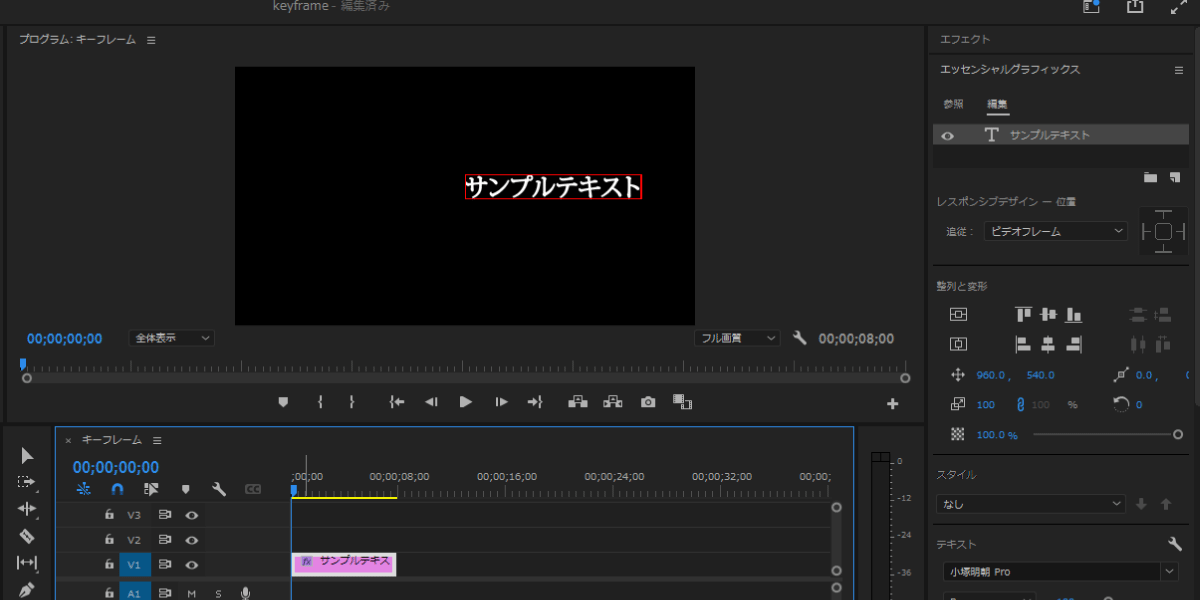This screenshot has width=1200, height=600.
Task: Select the Ripple Edit tool
Action: pos(27,509)
